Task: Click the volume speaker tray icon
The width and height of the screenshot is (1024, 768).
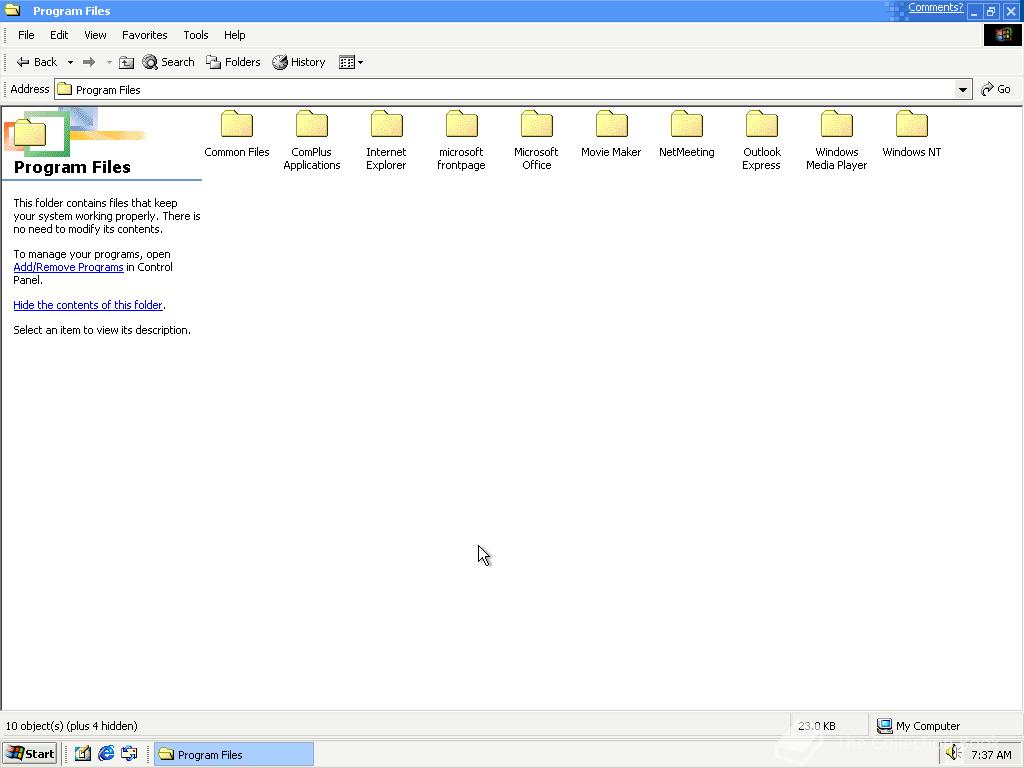Action: [x=953, y=753]
